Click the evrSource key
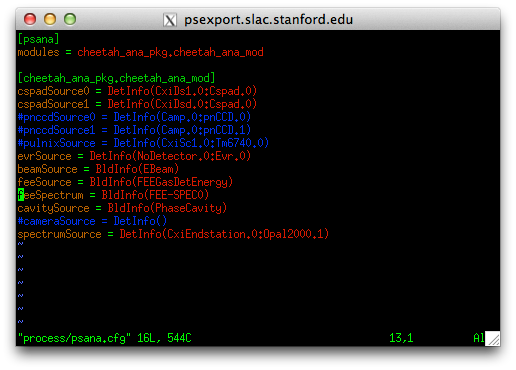The image size is (516, 370). 44,156
